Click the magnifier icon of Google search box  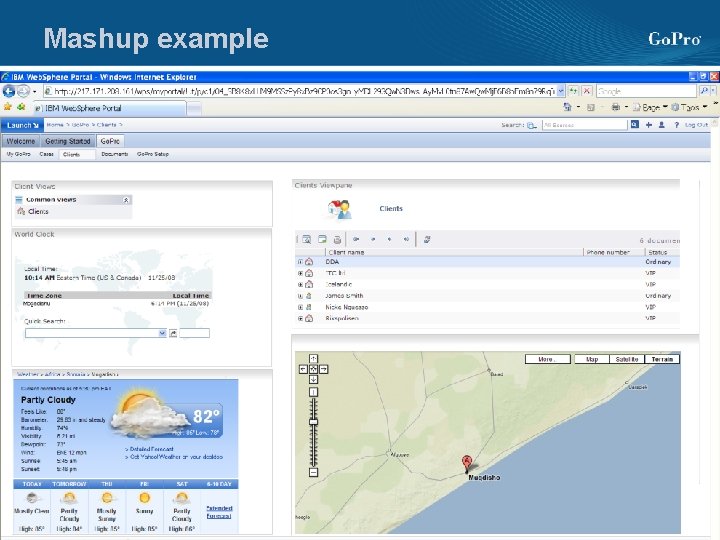pyautogui.click(x=704, y=91)
